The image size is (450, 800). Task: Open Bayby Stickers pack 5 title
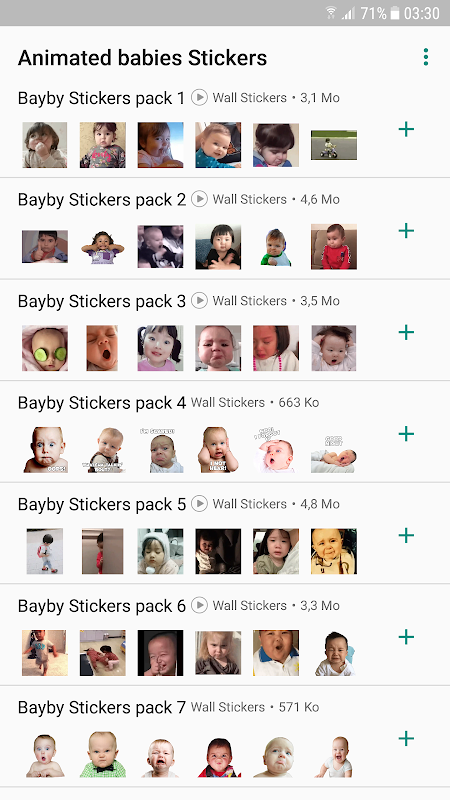[x=102, y=504]
